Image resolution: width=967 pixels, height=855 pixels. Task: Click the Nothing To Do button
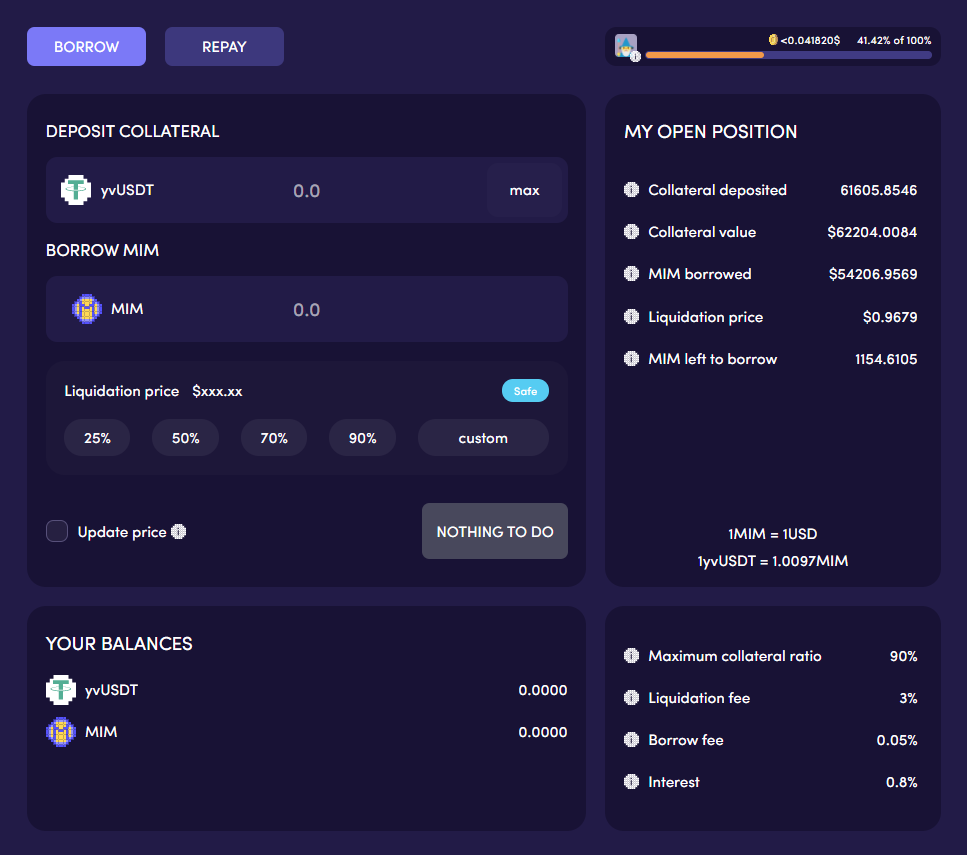click(x=494, y=531)
